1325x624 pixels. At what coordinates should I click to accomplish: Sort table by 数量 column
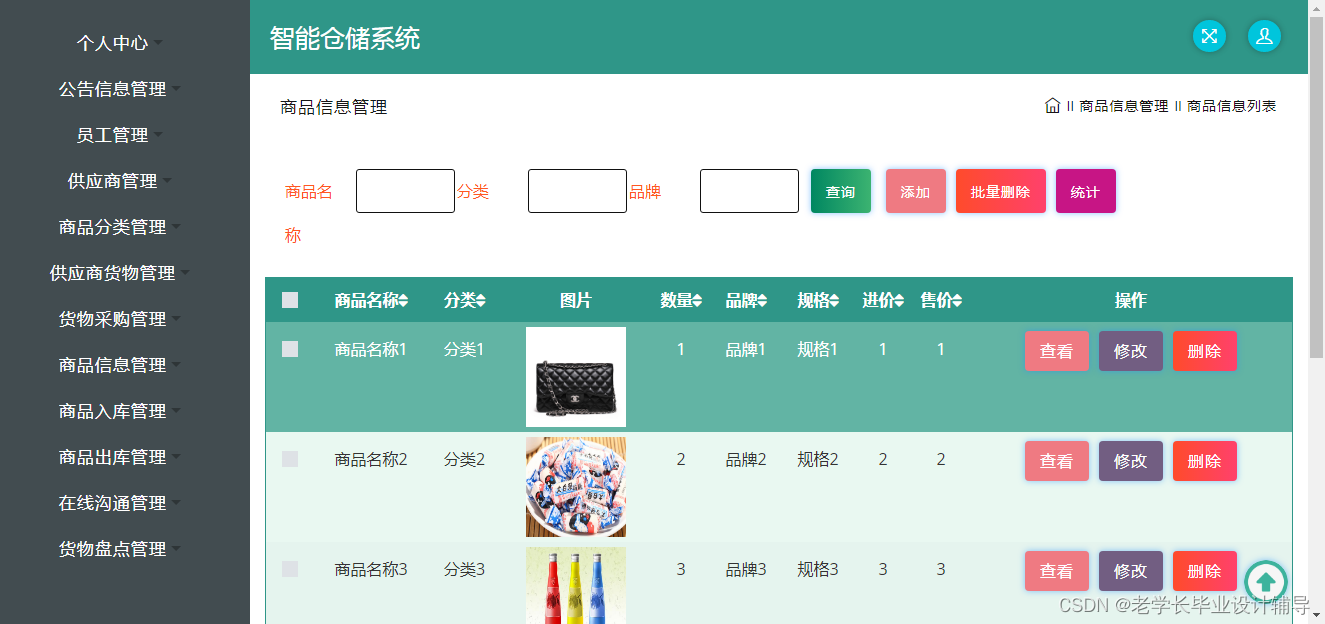tap(680, 300)
